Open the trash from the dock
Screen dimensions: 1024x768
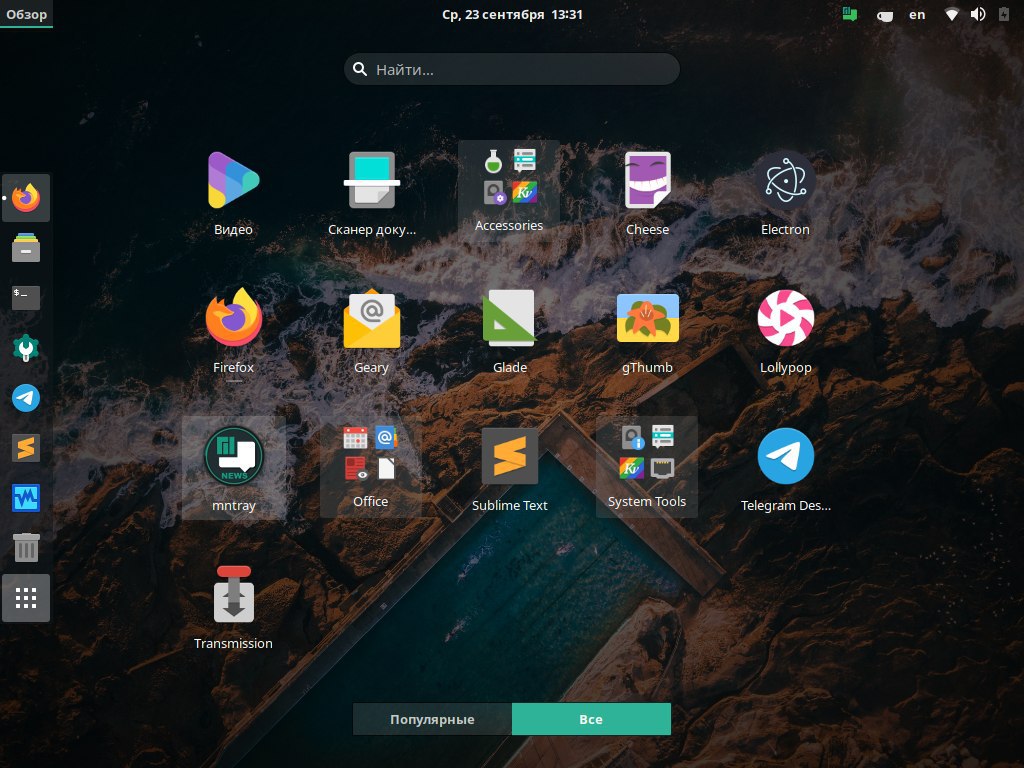[x=26, y=548]
